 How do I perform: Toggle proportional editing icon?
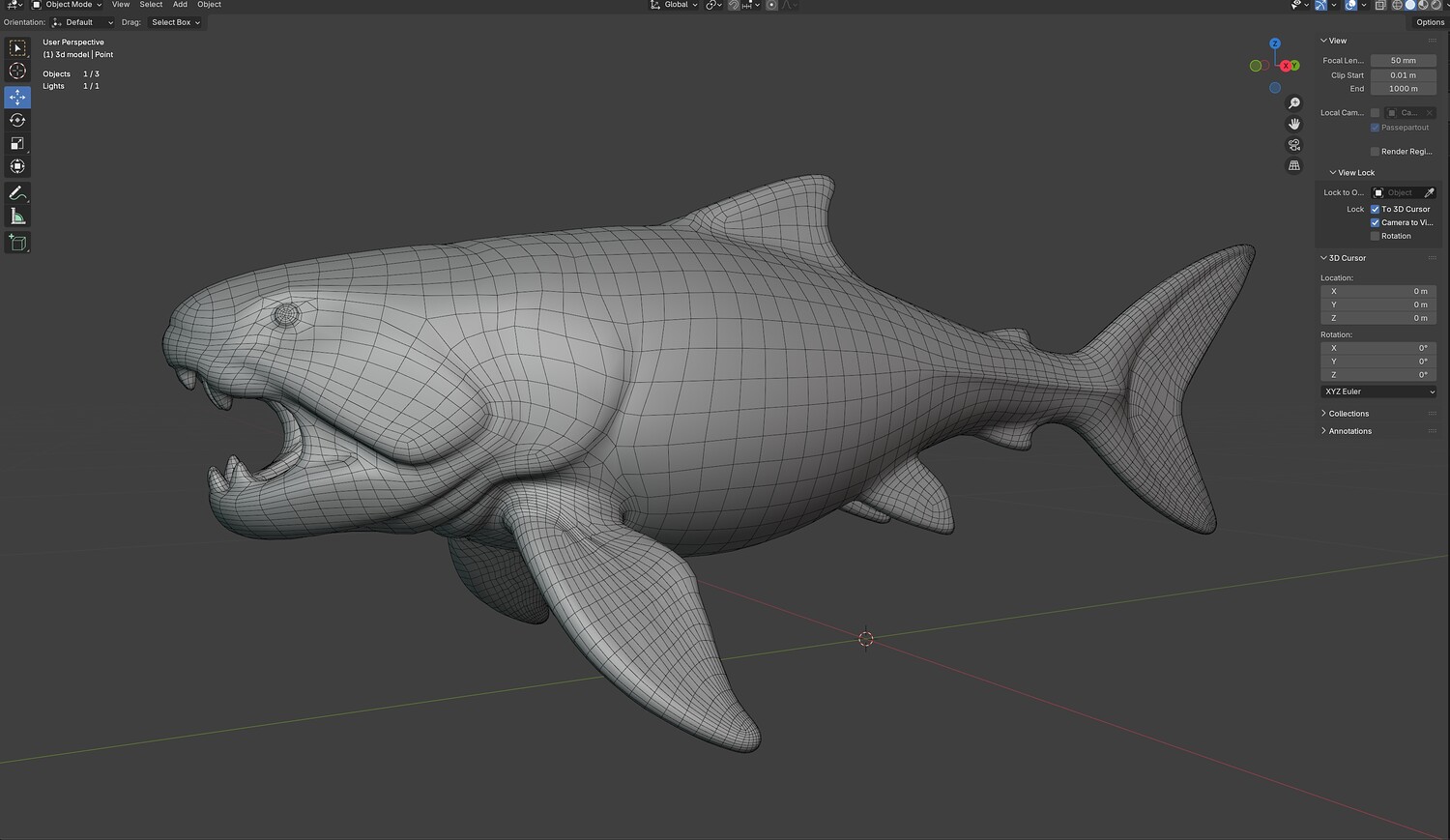click(771, 5)
